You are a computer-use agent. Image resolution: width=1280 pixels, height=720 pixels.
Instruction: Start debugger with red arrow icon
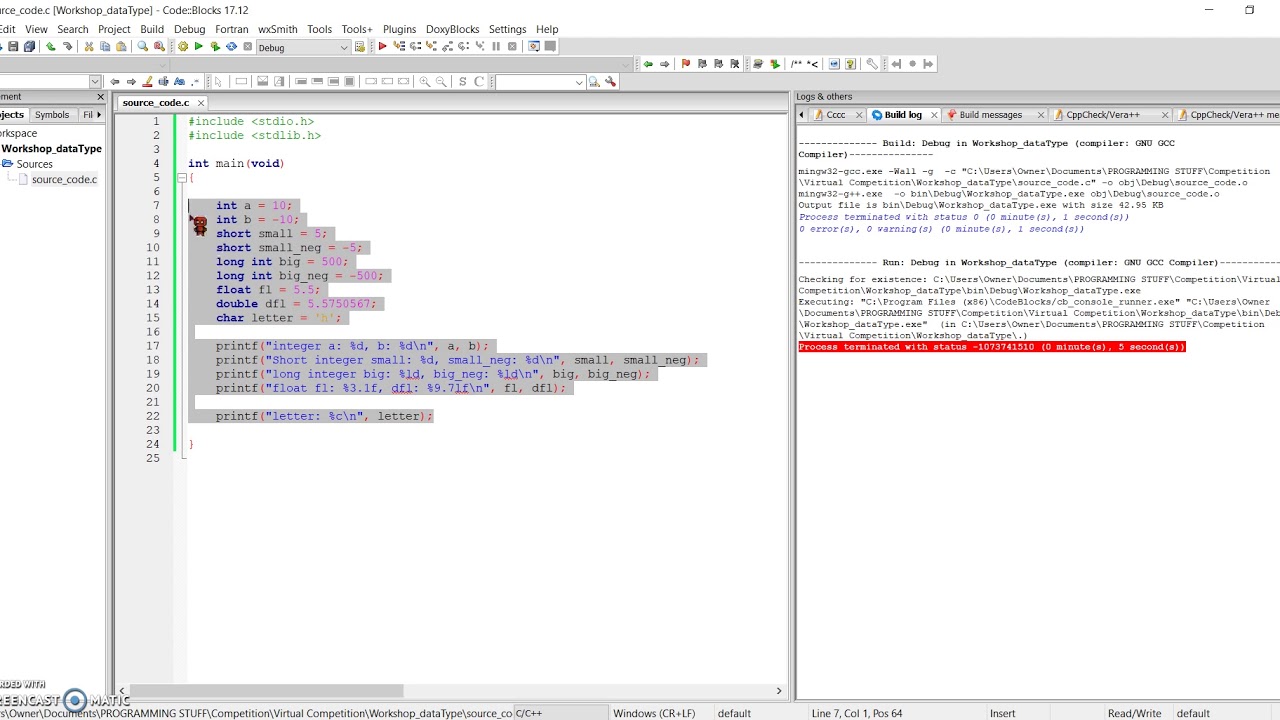pos(382,47)
